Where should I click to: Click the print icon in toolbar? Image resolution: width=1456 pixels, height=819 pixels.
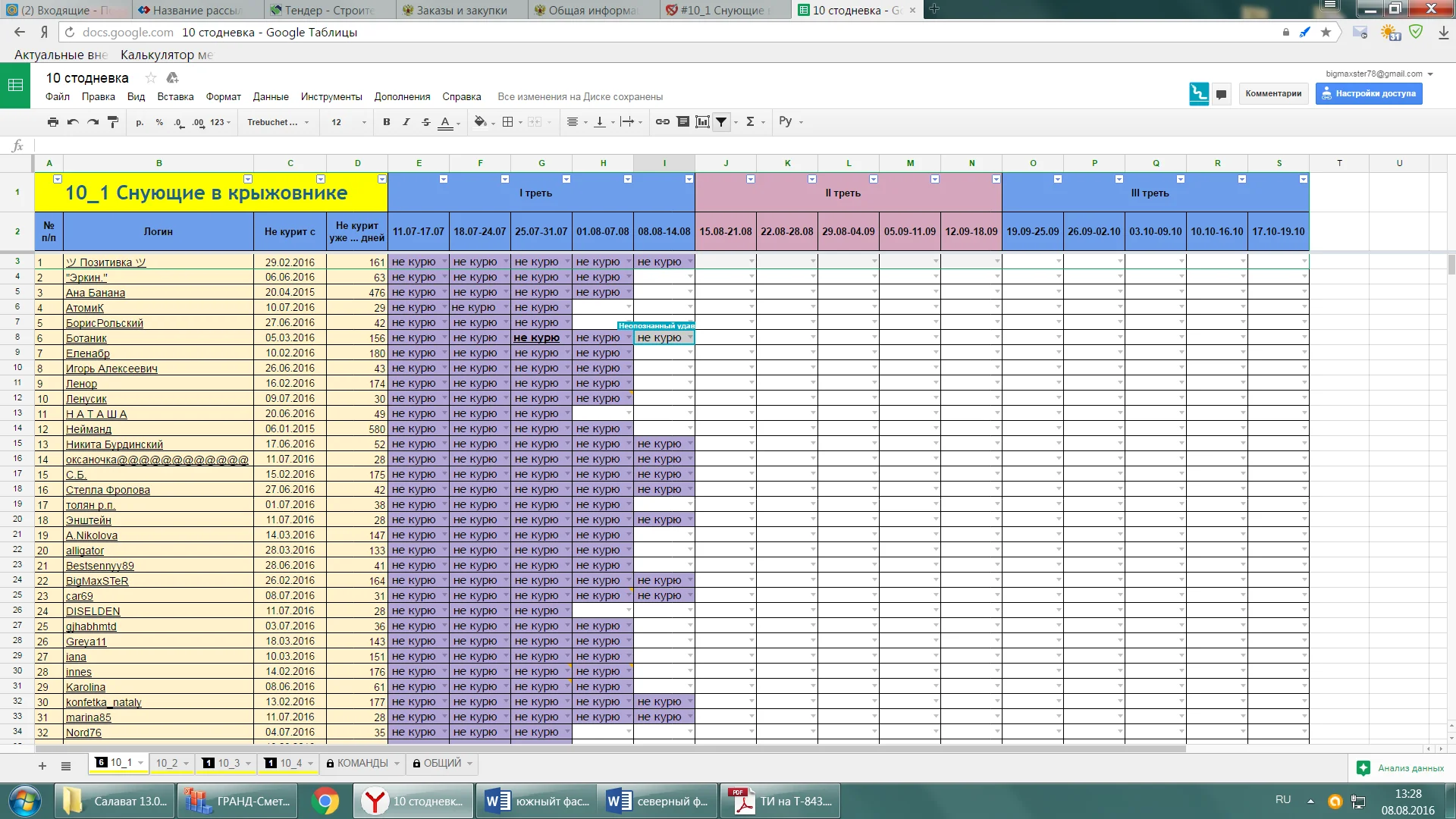tap(52, 122)
